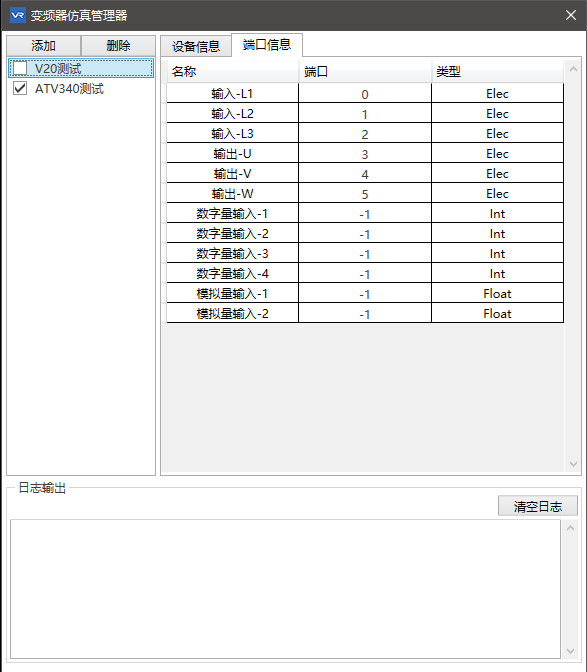The height and width of the screenshot is (672, 587).
Task: Click the 添加 button
Action: coord(44,45)
